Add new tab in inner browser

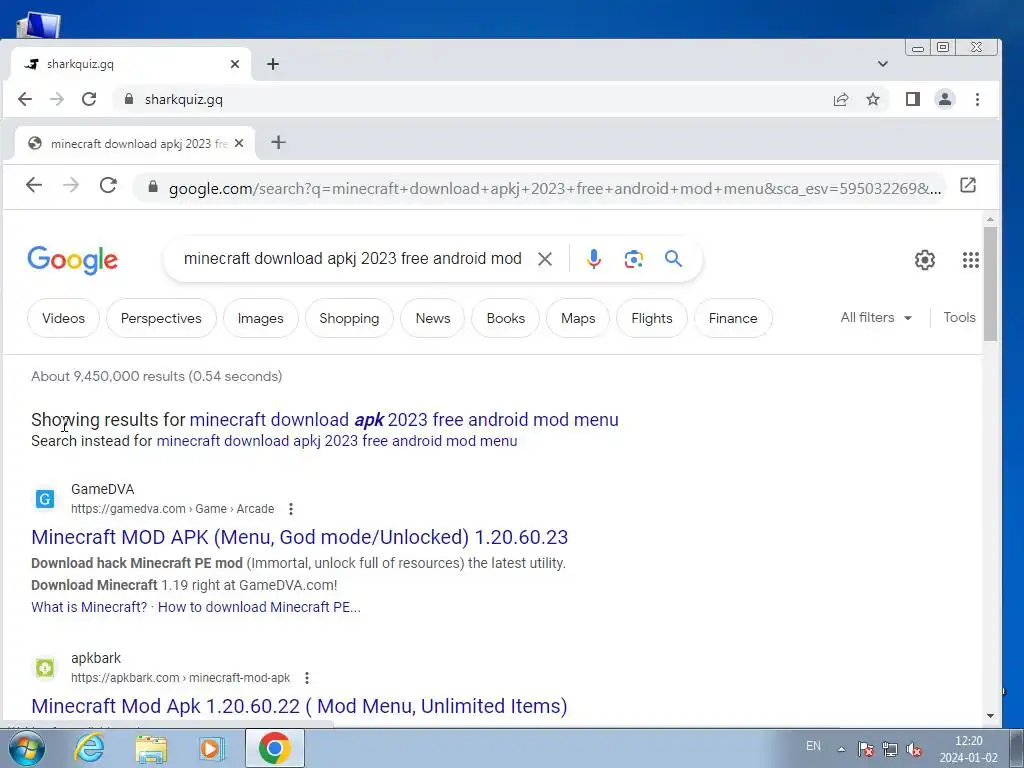[278, 142]
